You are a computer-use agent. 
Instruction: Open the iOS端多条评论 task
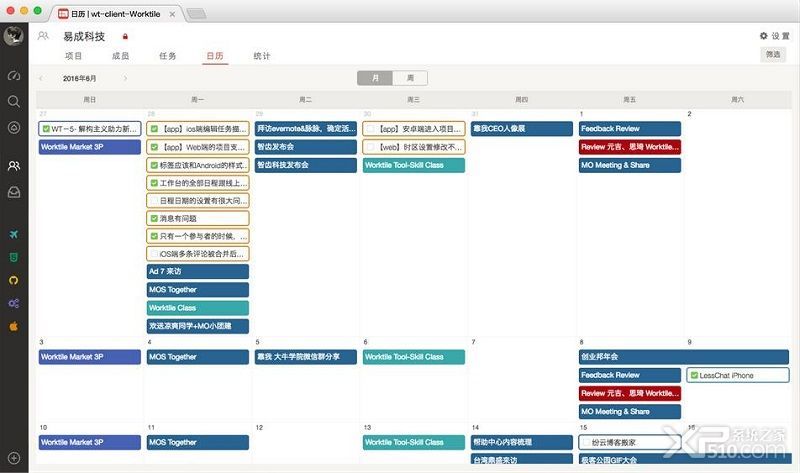click(198, 254)
